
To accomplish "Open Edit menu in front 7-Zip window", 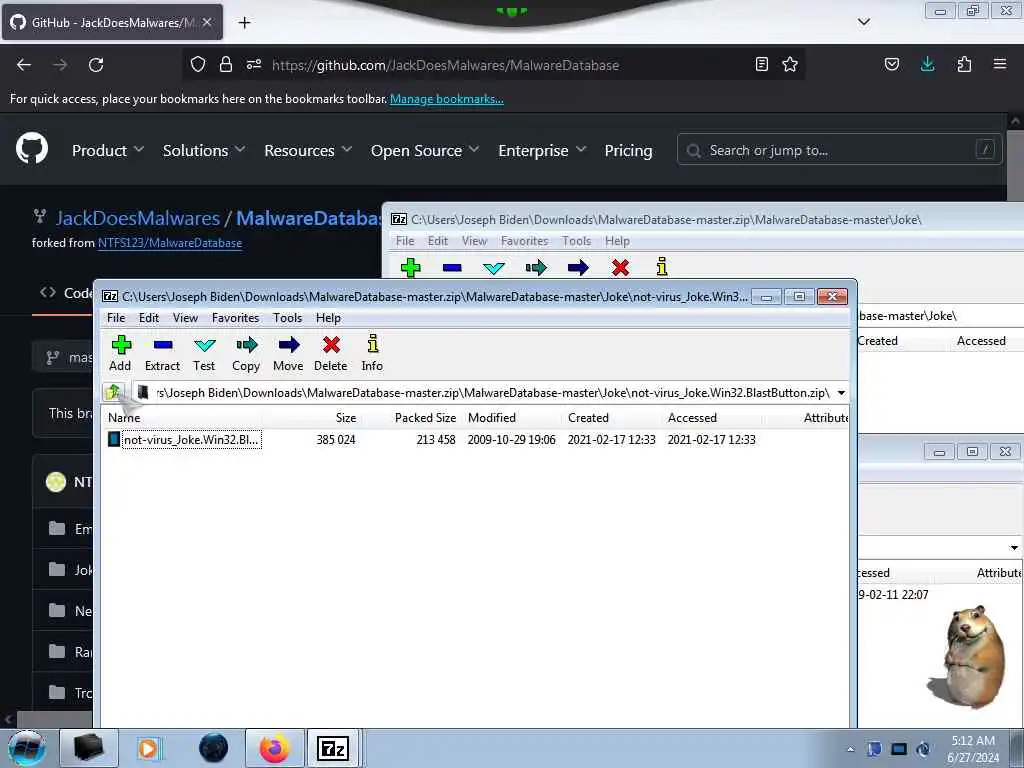I will click(x=149, y=318).
